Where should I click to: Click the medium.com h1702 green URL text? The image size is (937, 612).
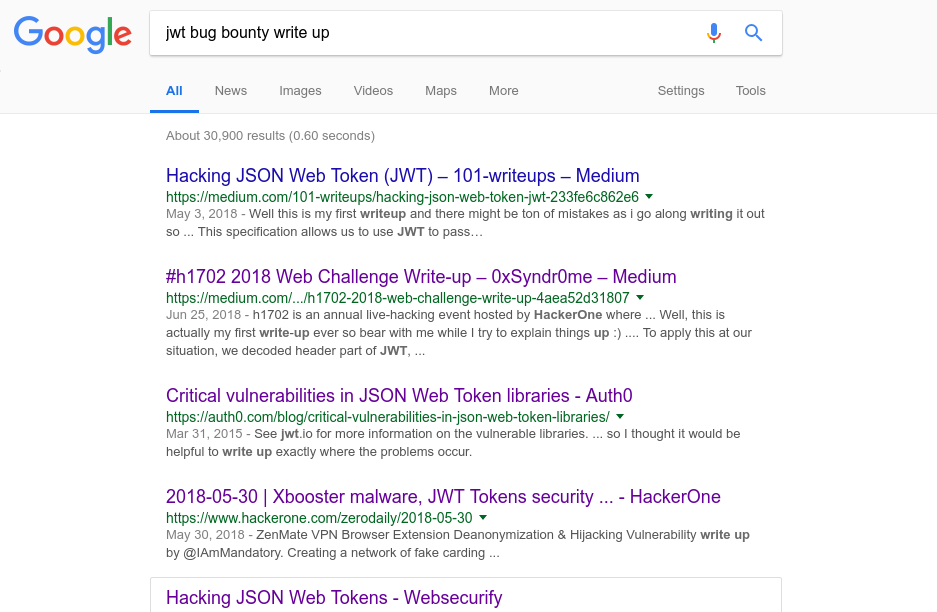pos(397,298)
